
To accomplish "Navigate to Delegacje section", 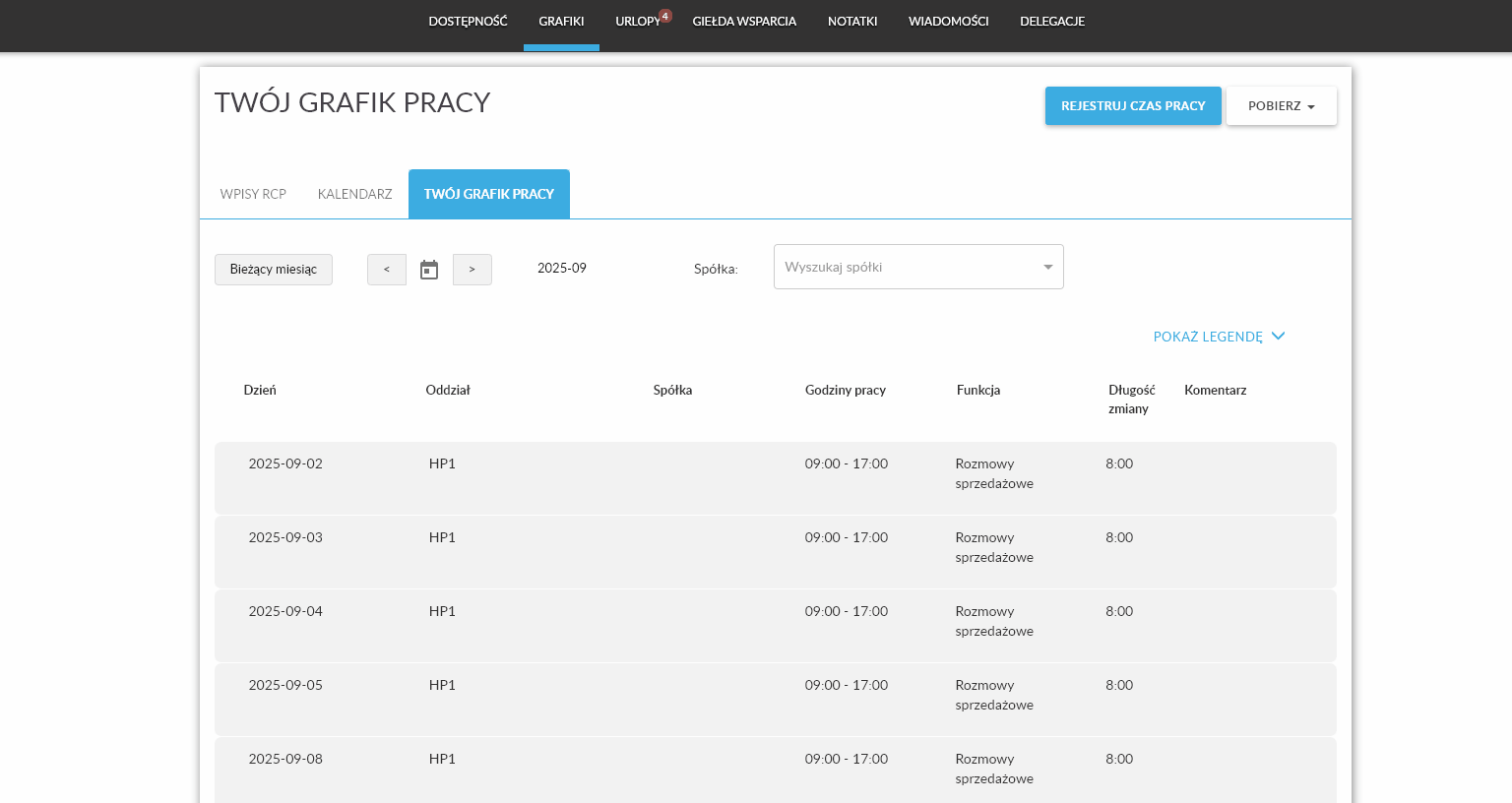I will [x=1052, y=22].
